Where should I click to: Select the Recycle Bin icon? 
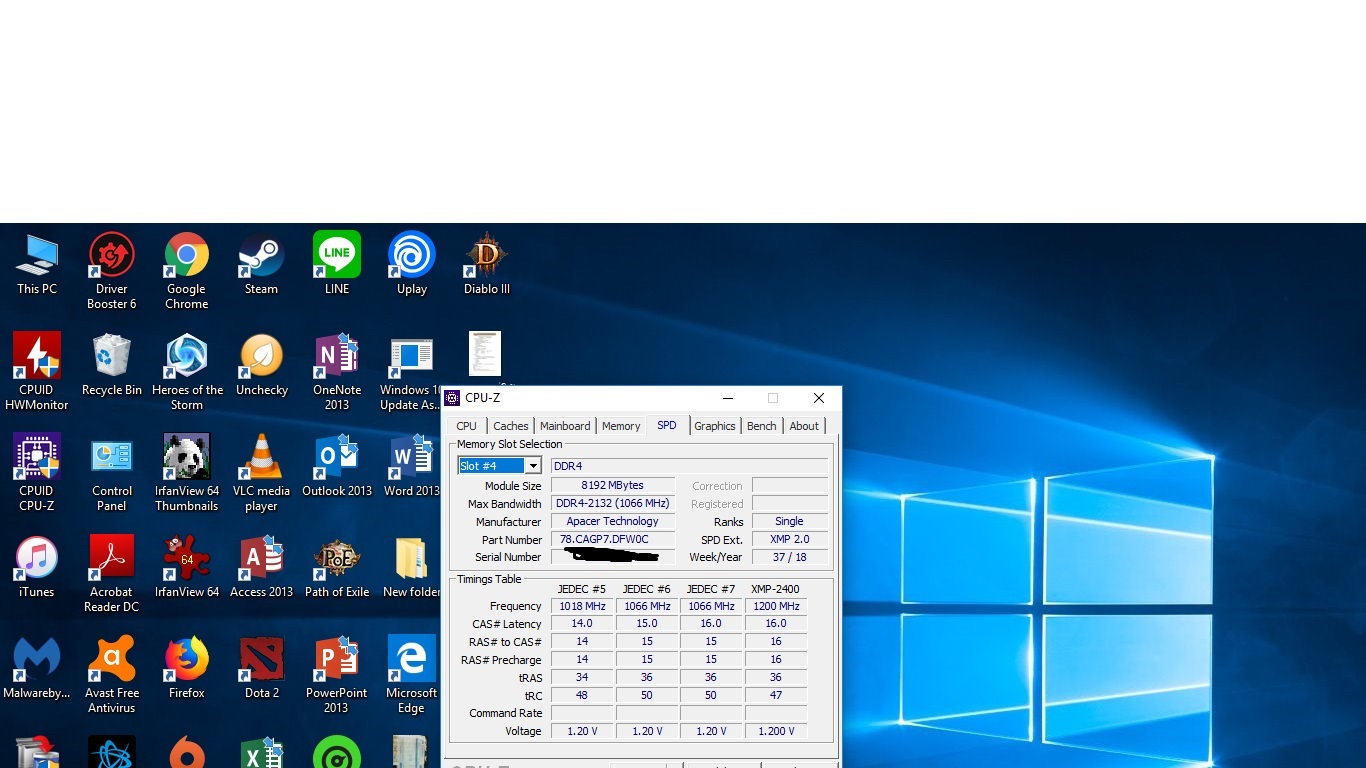112,365
